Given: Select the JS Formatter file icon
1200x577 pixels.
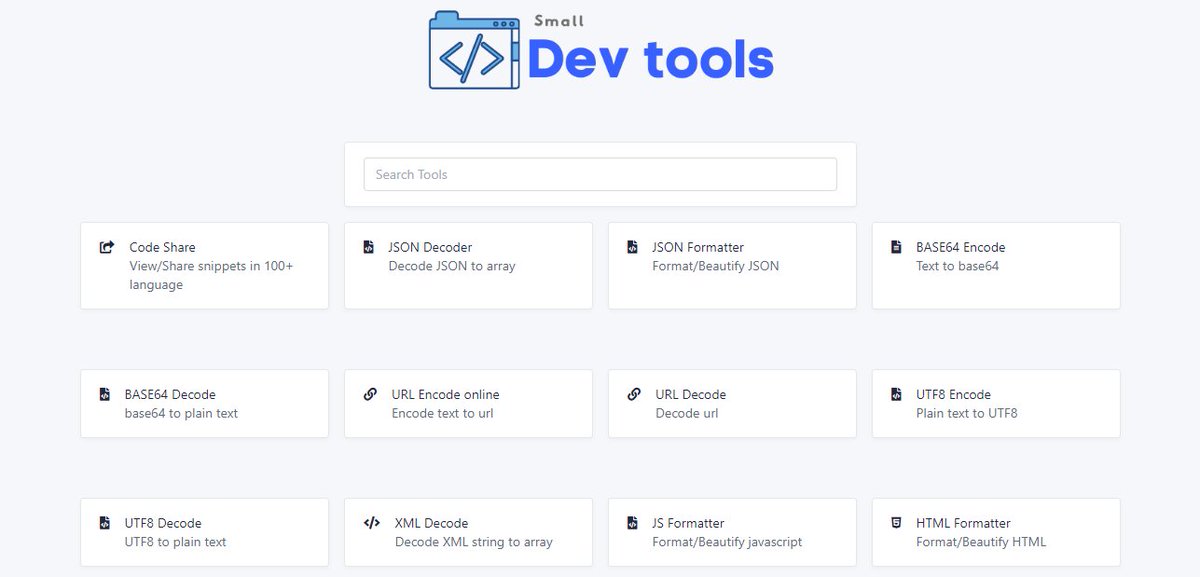Looking at the screenshot, I should tap(632, 522).
